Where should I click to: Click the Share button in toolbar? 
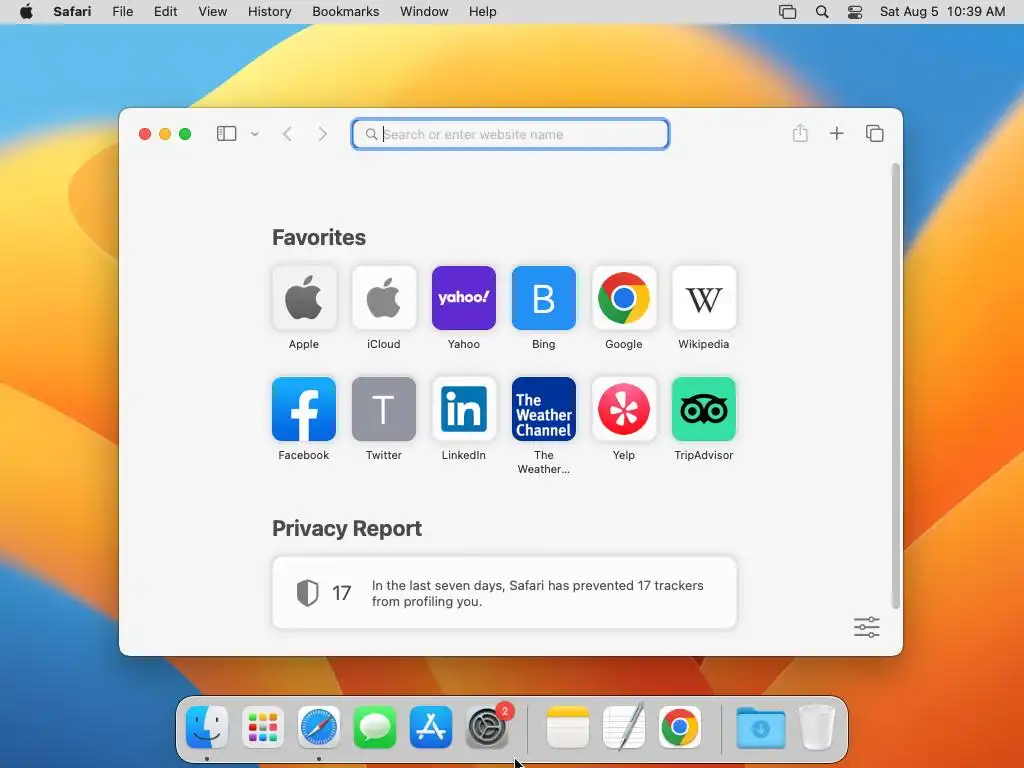click(800, 133)
